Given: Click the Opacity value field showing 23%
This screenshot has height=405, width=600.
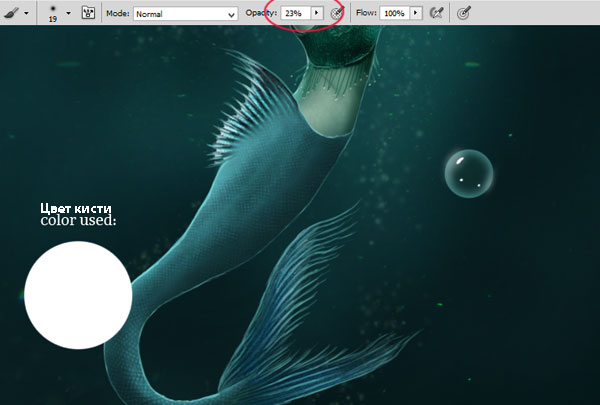Looking at the screenshot, I should 295,13.
